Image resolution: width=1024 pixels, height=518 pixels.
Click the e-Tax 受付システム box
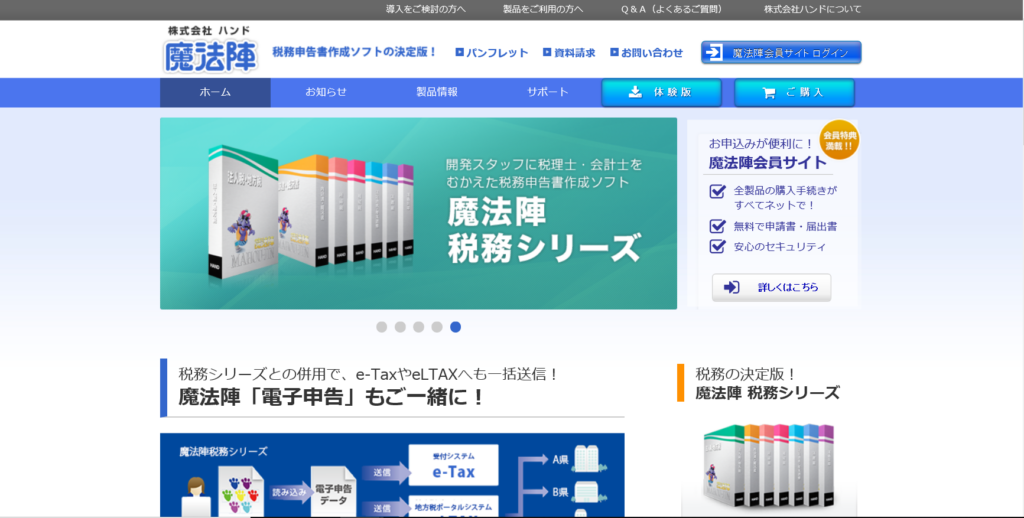(453, 465)
